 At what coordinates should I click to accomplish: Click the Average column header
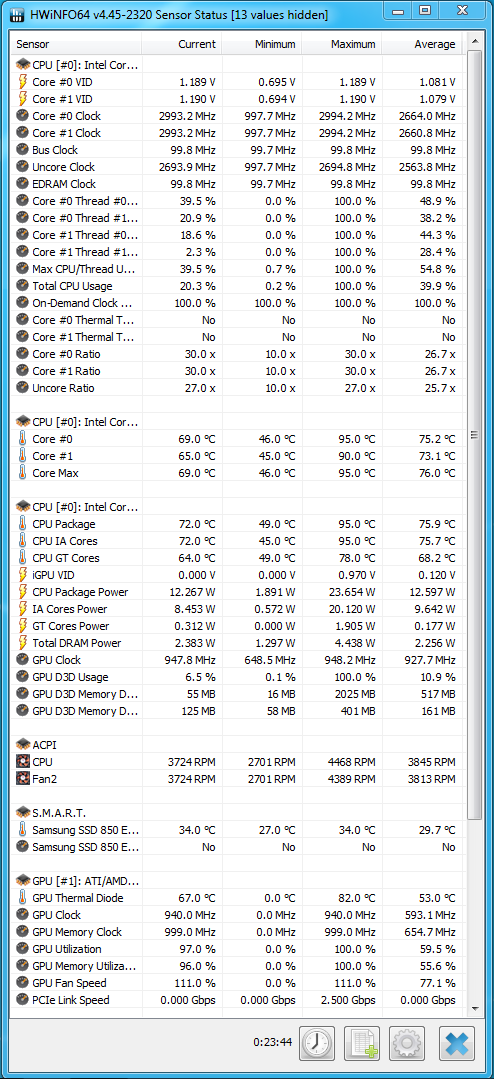click(423, 44)
